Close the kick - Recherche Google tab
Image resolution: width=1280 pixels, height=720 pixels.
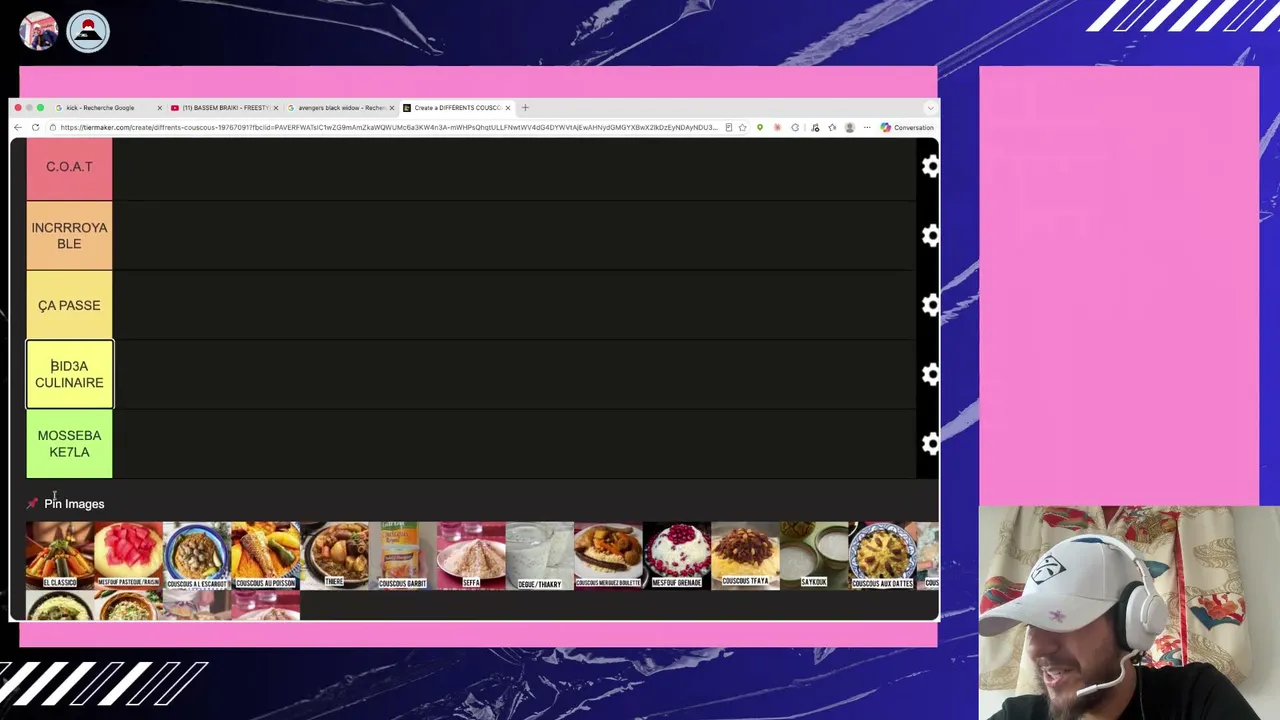(x=159, y=108)
